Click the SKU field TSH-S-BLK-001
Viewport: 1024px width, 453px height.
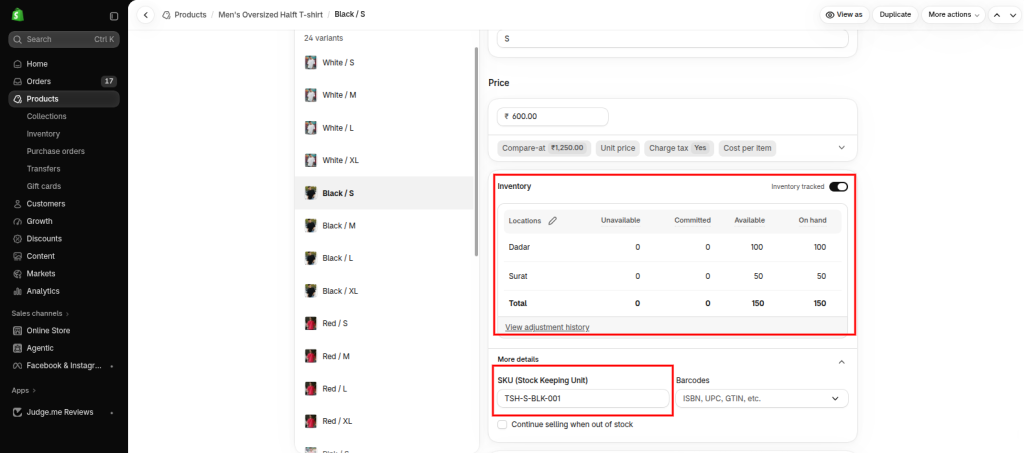pos(583,398)
